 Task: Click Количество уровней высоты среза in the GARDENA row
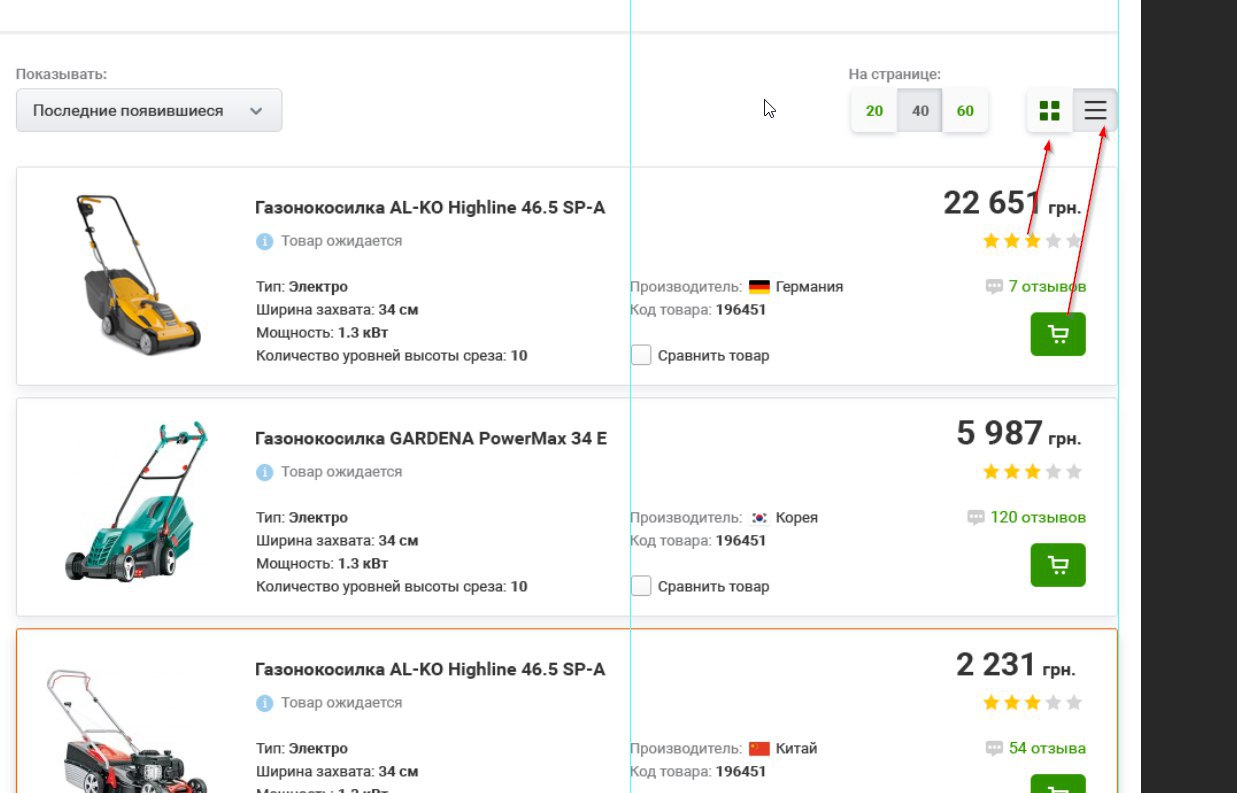[392, 587]
